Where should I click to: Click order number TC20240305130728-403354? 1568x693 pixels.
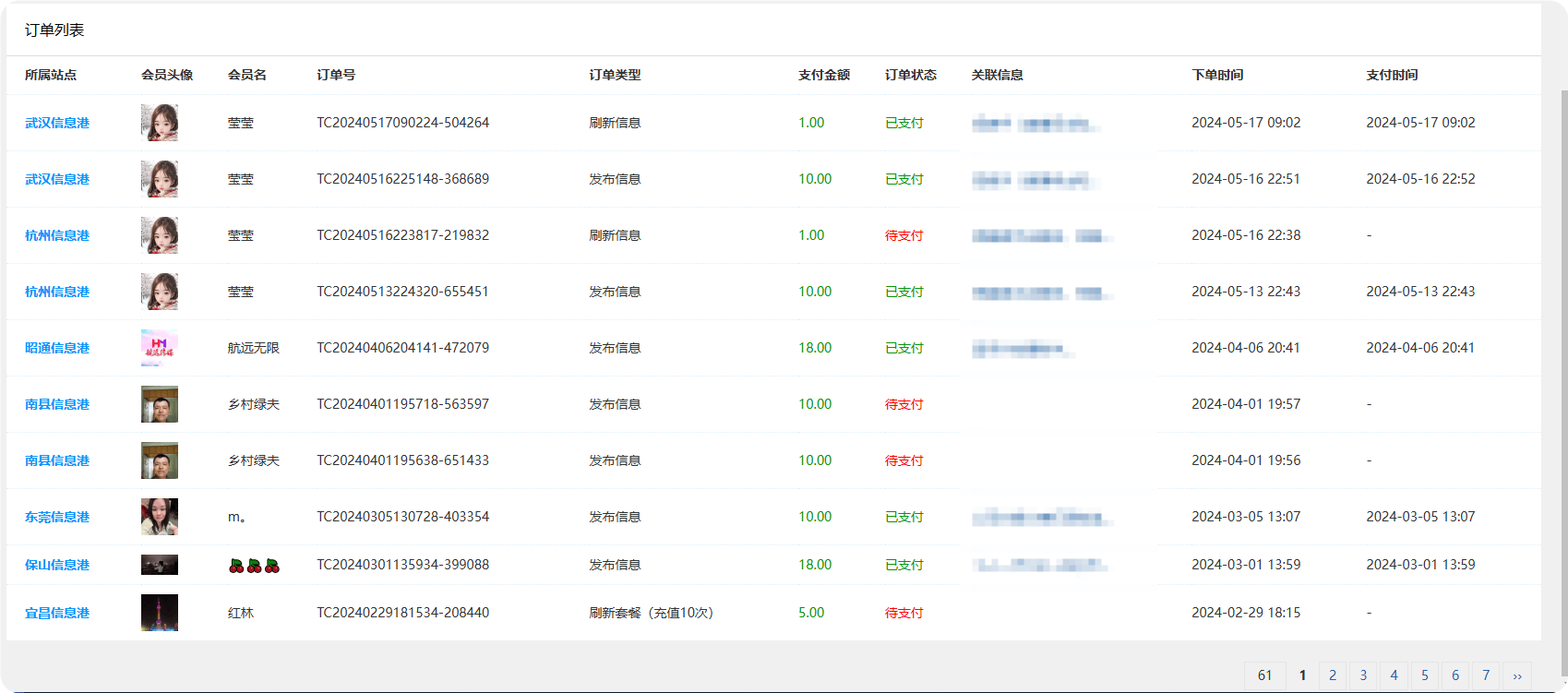click(403, 517)
